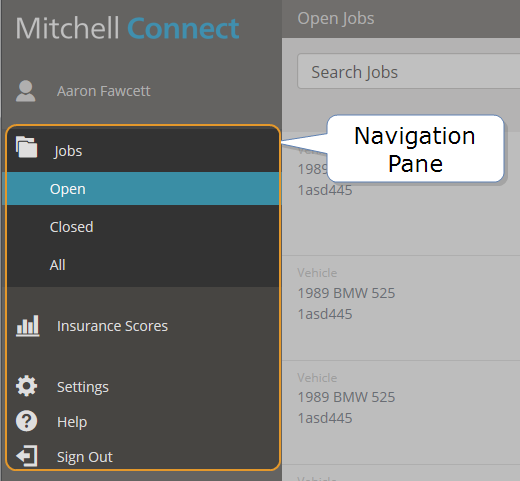Open the Help label
This screenshot has height=481, width=520.
click(72, 422)
